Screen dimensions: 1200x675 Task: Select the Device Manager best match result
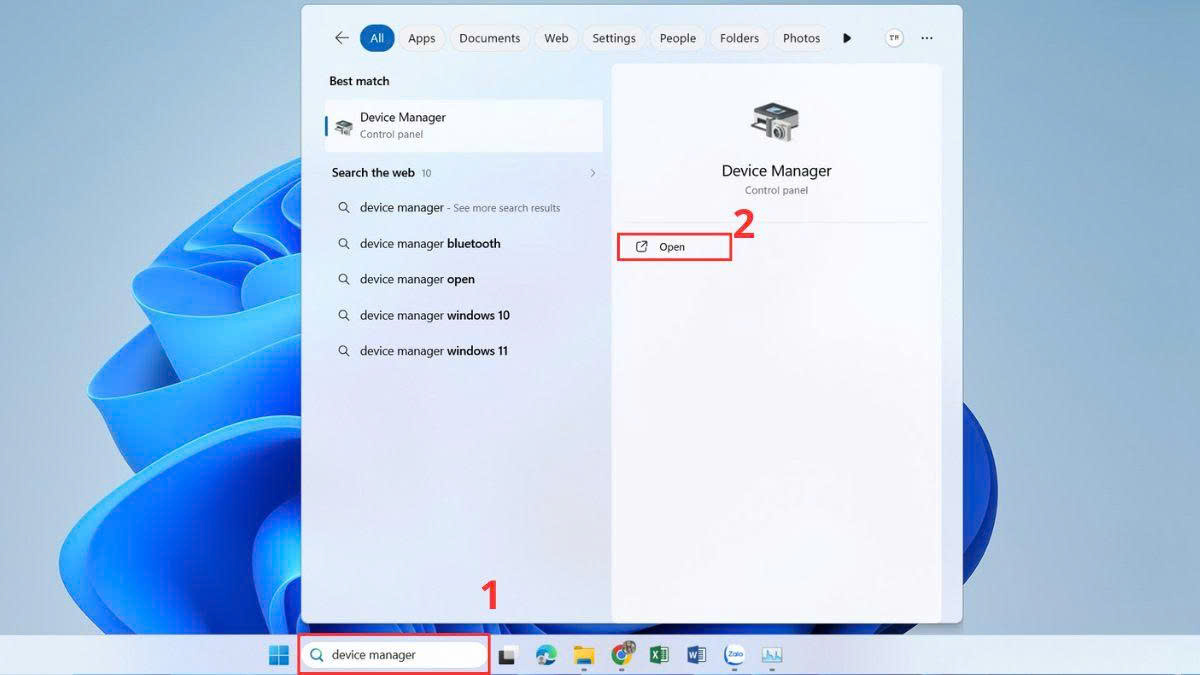[464, 125]
